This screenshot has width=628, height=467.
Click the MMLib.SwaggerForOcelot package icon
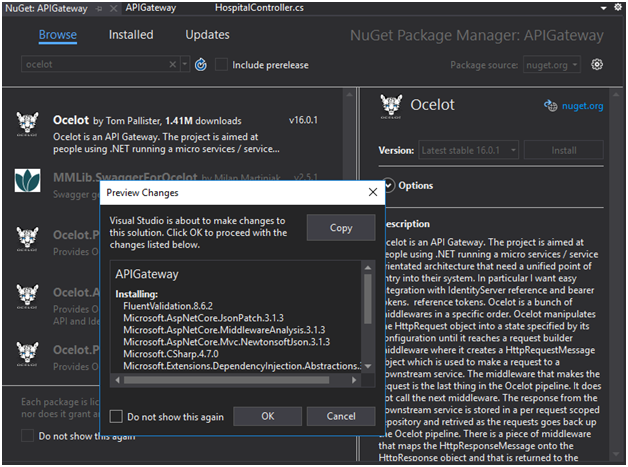pyautogui.click(x=27, y=180)
